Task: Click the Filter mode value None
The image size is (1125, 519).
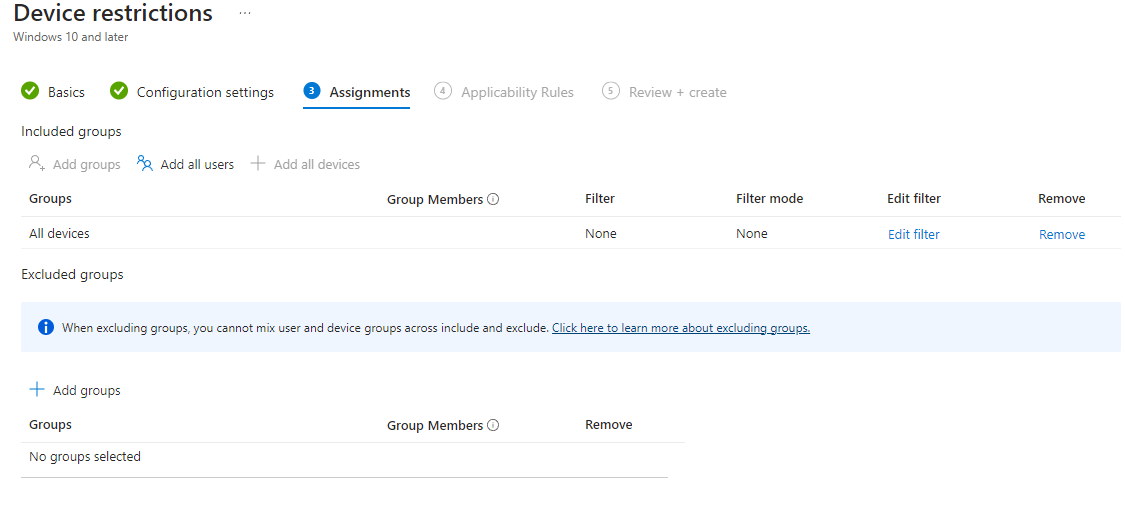Action: point(751,233)
